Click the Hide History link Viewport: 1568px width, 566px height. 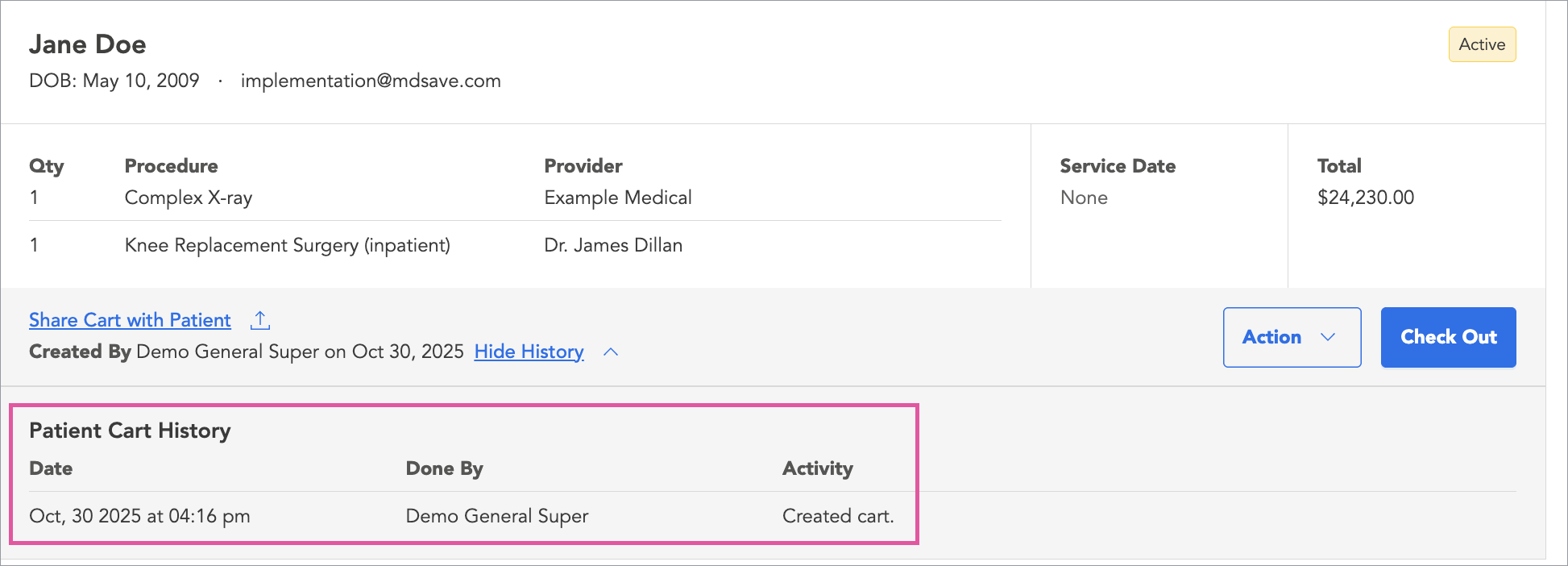click(x=529, y=352)
